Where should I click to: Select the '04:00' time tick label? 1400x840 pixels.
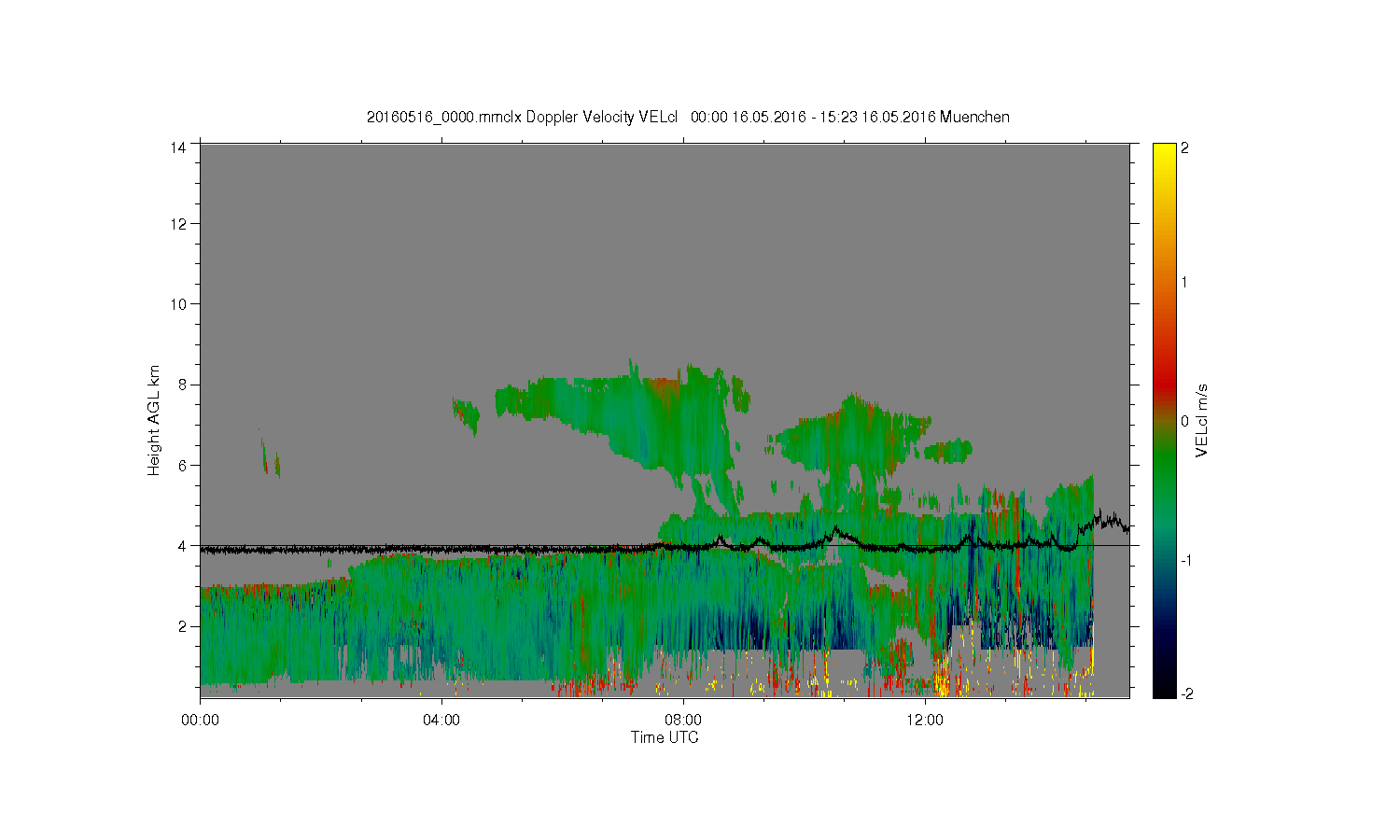pos(441,720)
